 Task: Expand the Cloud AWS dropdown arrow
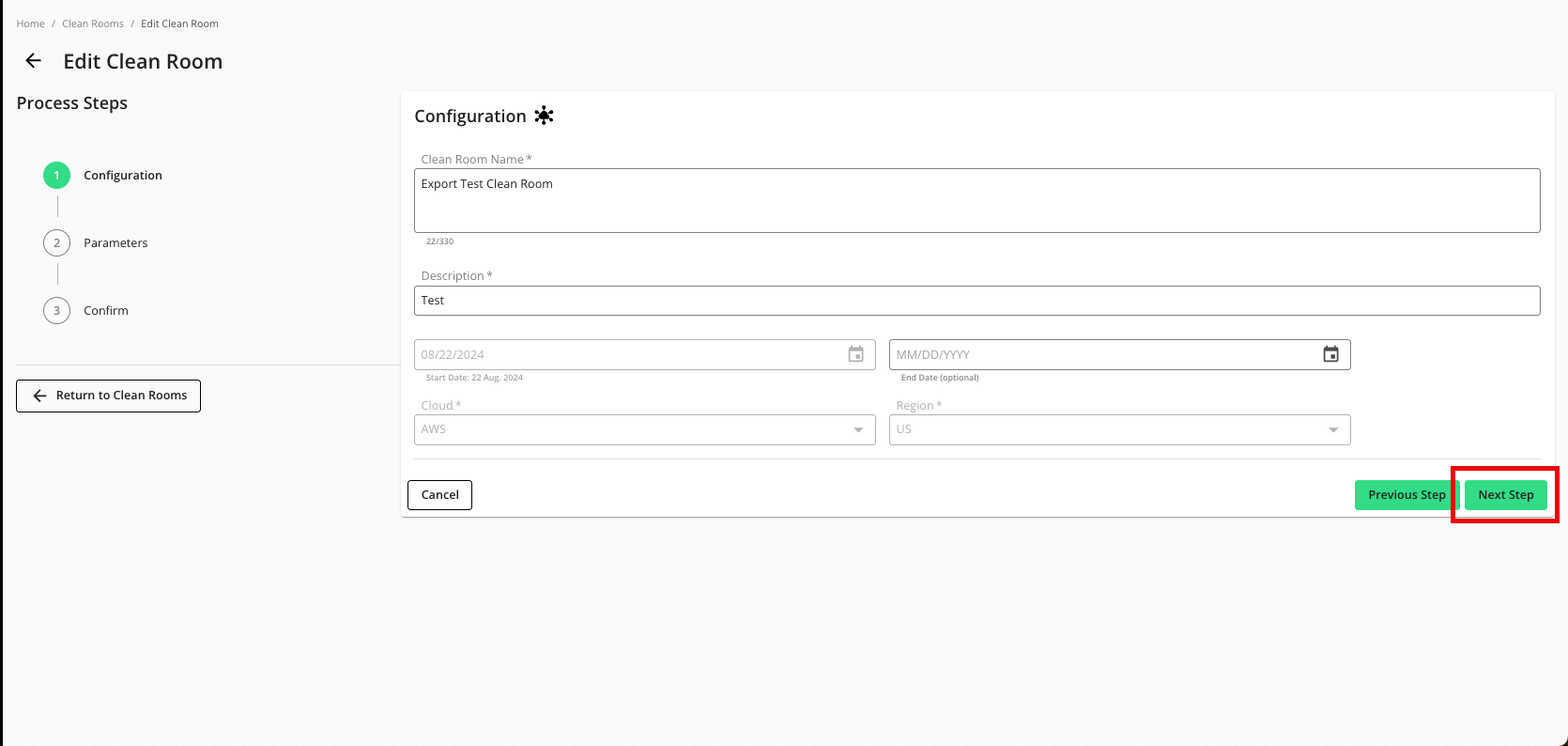[x=857, y=430]
